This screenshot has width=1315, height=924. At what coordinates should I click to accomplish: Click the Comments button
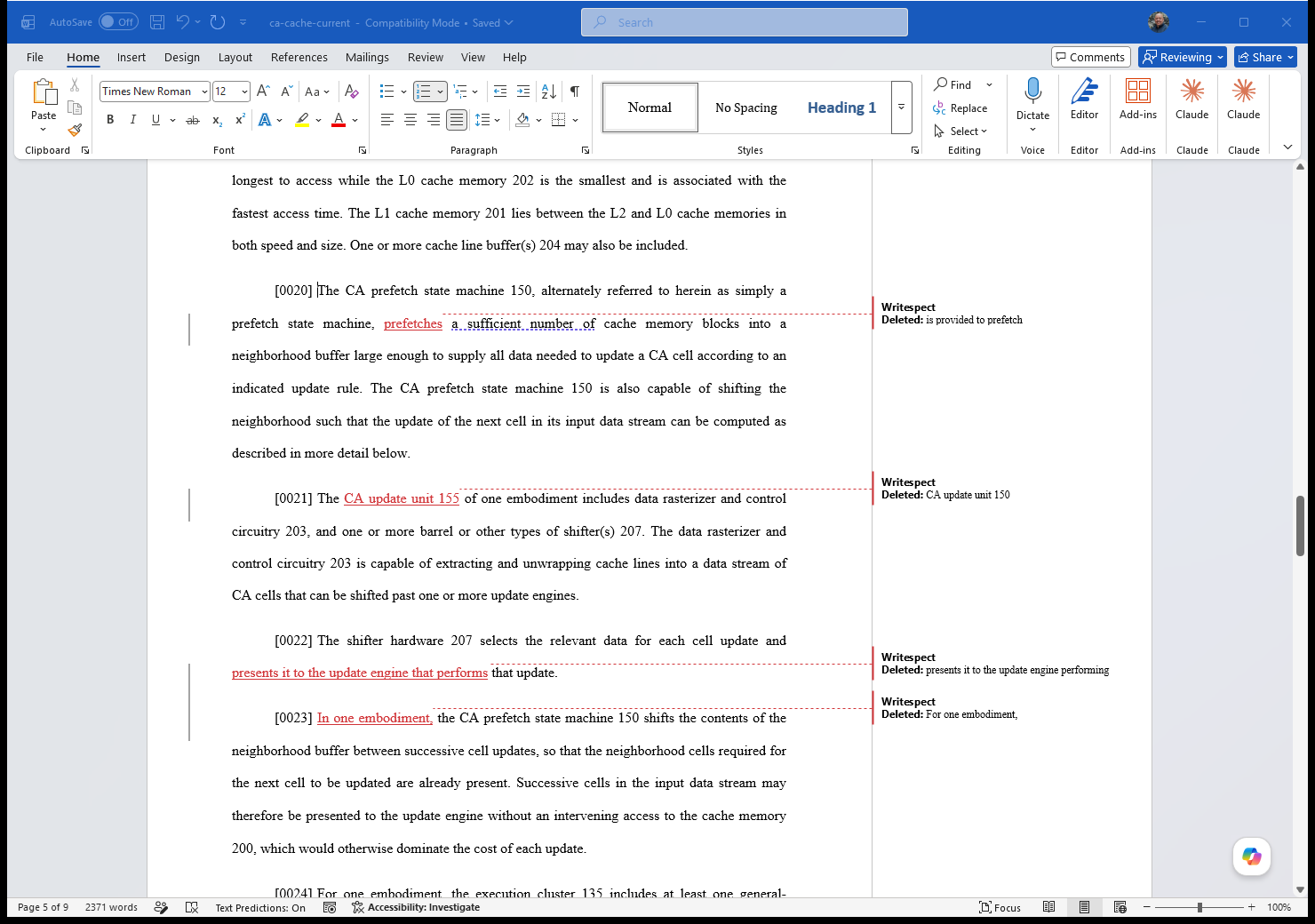pyautogui.click(x=1090, y=57)
